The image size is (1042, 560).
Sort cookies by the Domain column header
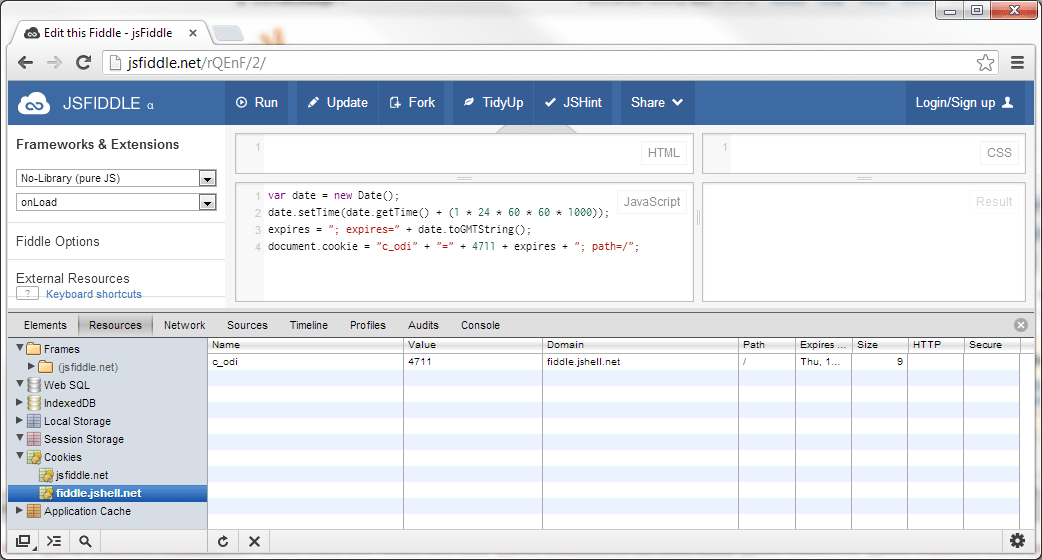640,345
